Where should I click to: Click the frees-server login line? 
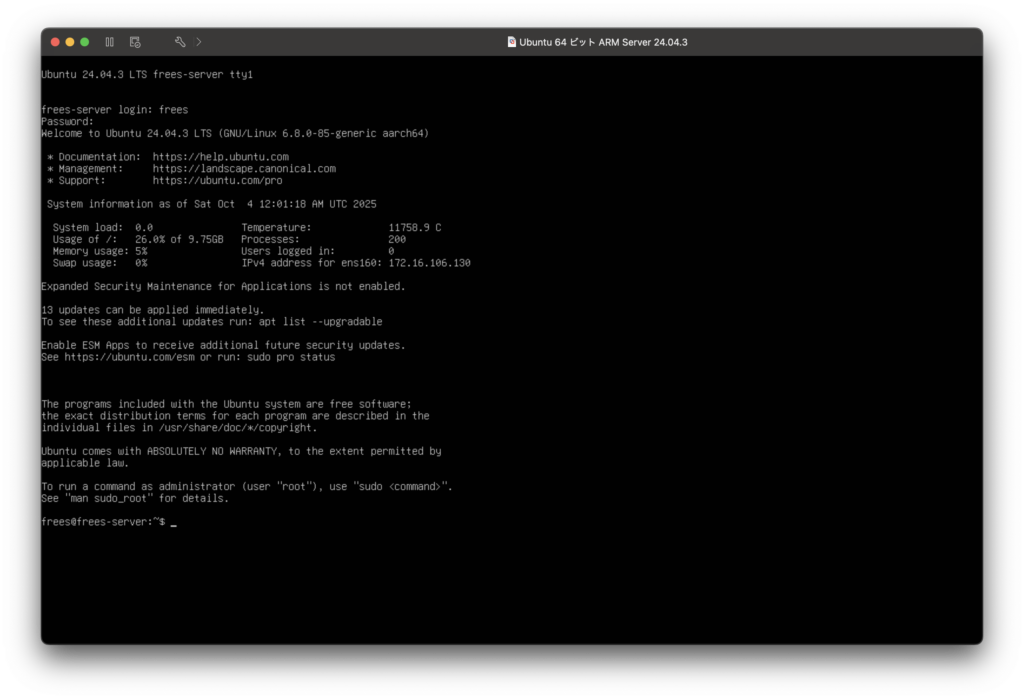point(114,110)
